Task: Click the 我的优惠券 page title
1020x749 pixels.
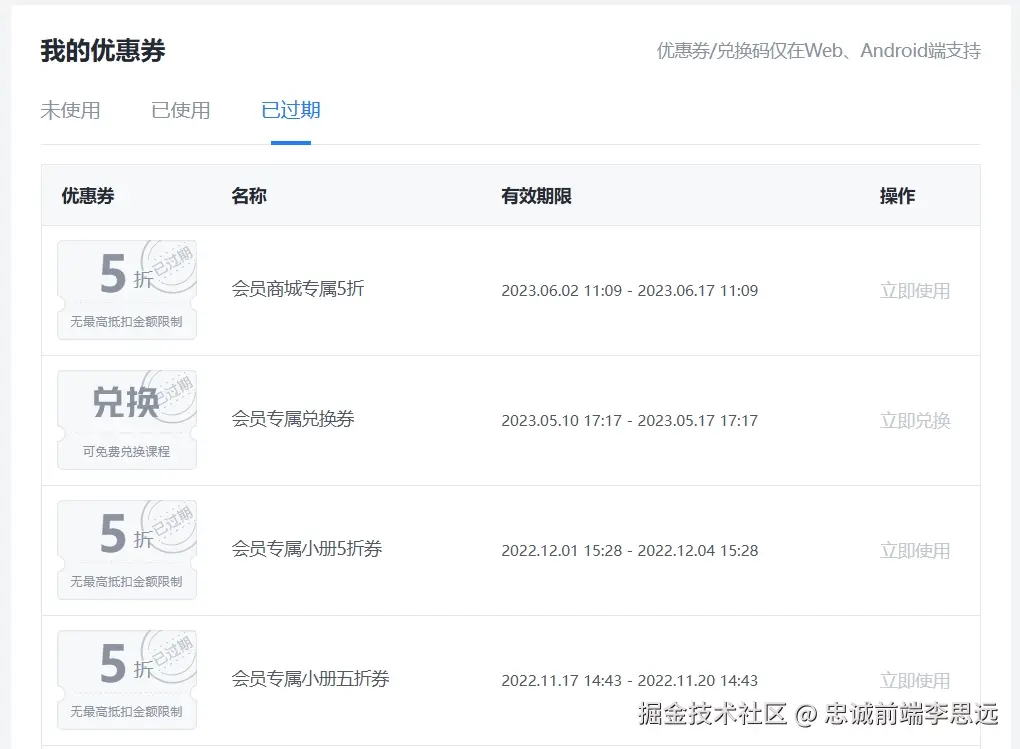Action: (96, 49)
